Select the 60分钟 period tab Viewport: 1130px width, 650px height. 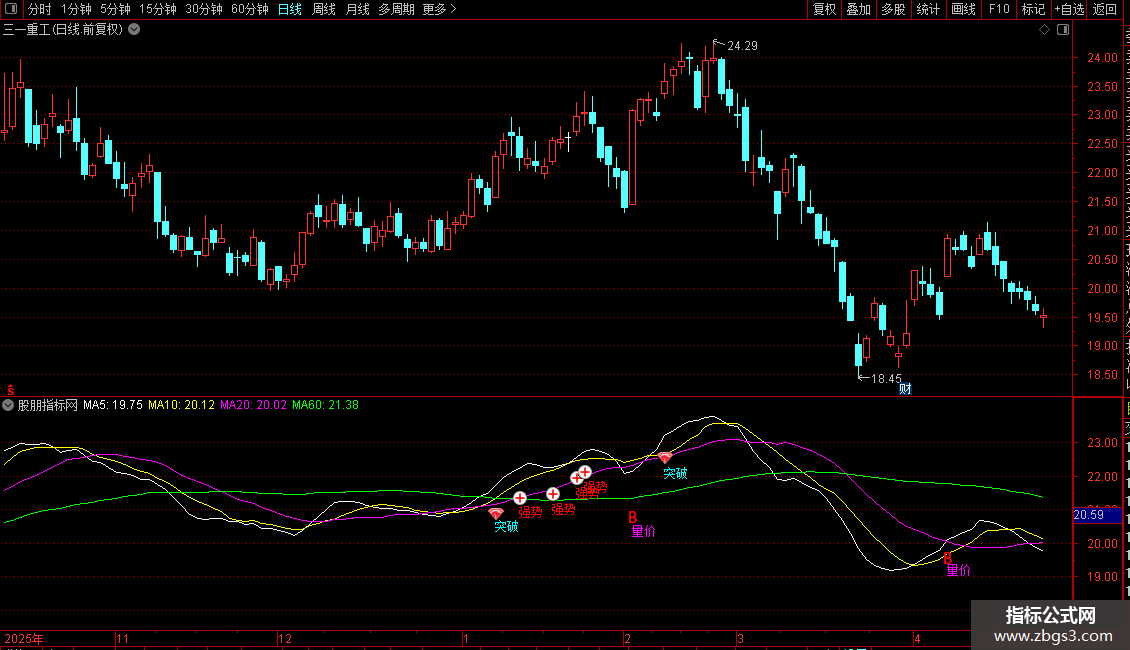[x=249, y=9]
